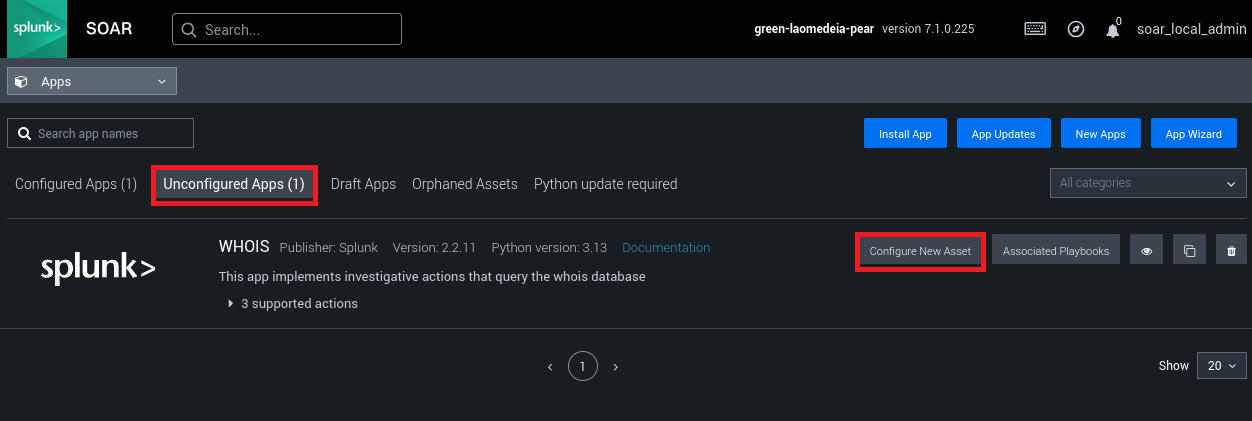This screenshot has width=1252, height=421.
Task: Click the Search app names field
Action: [x=100, y=133]
